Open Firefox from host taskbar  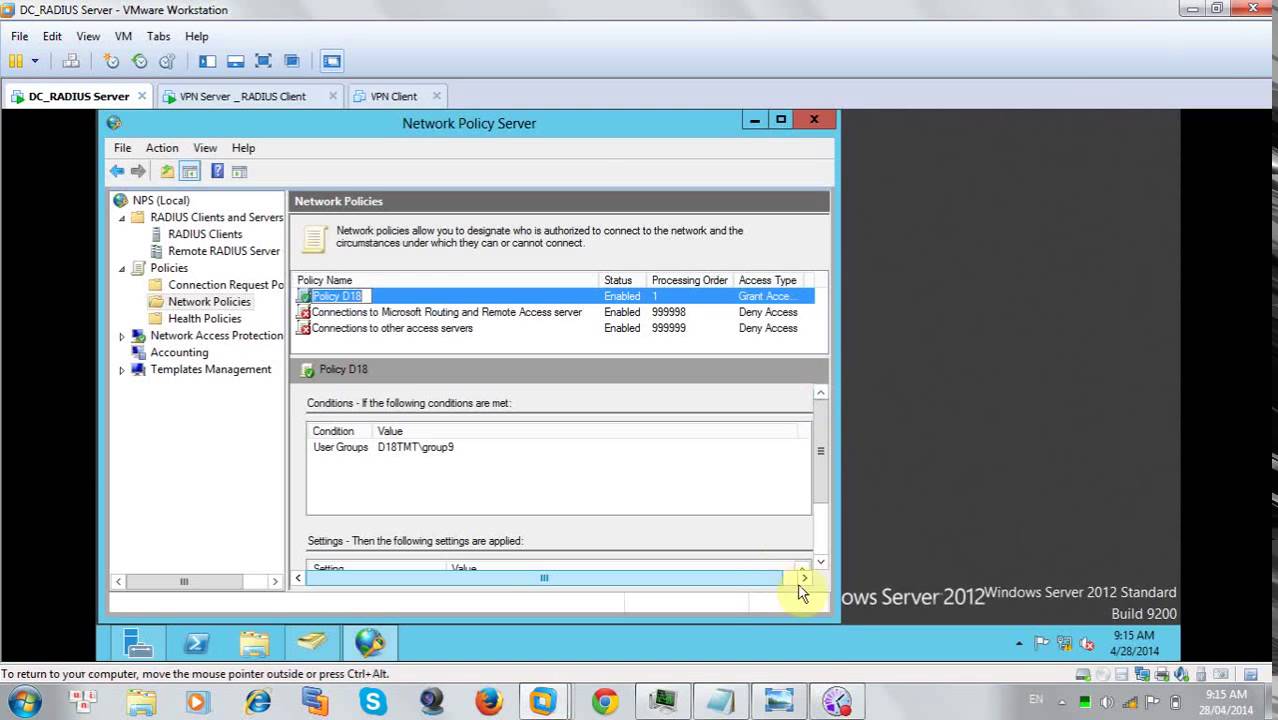coord(489,701)
